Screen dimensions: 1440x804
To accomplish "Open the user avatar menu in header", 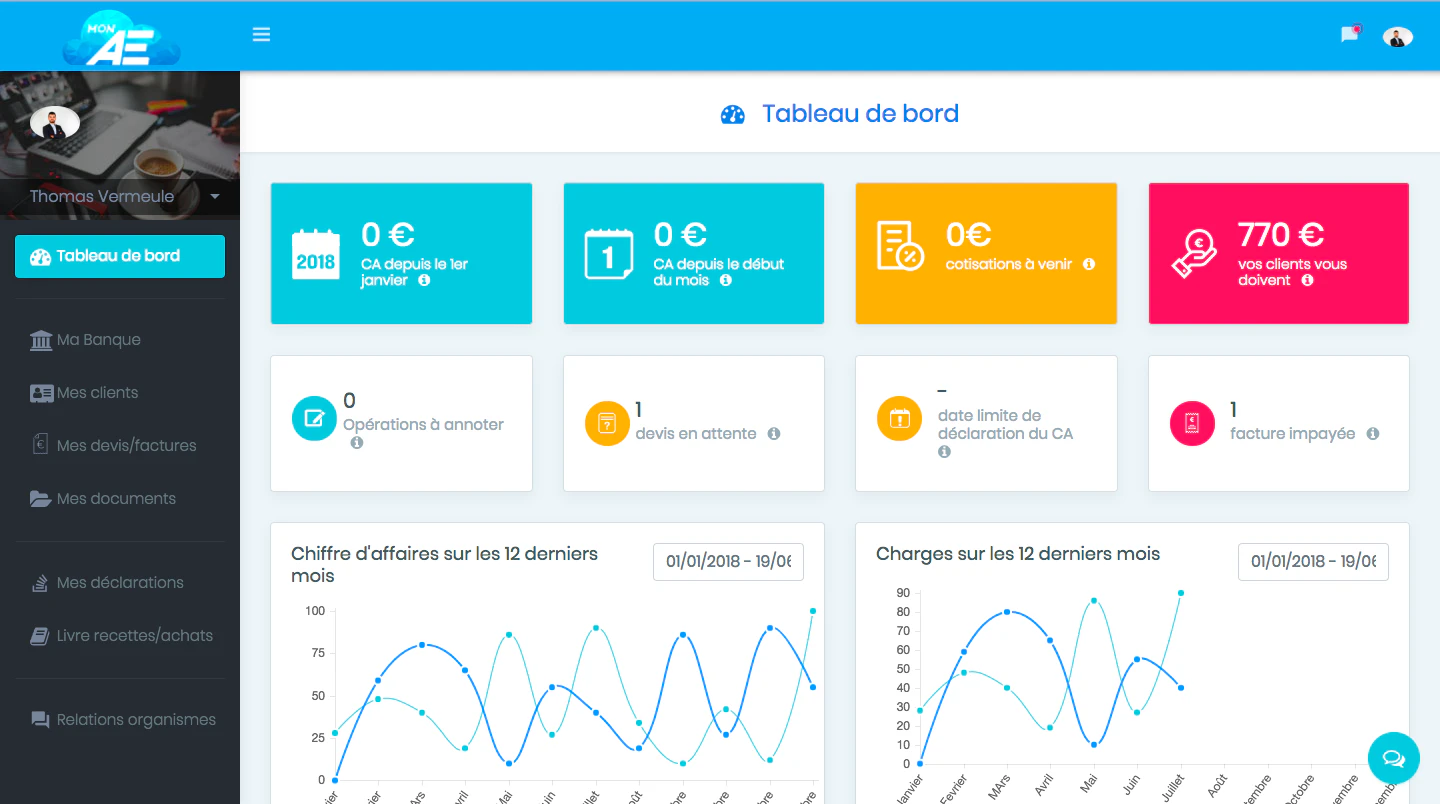I will [x=1398, y=37].
